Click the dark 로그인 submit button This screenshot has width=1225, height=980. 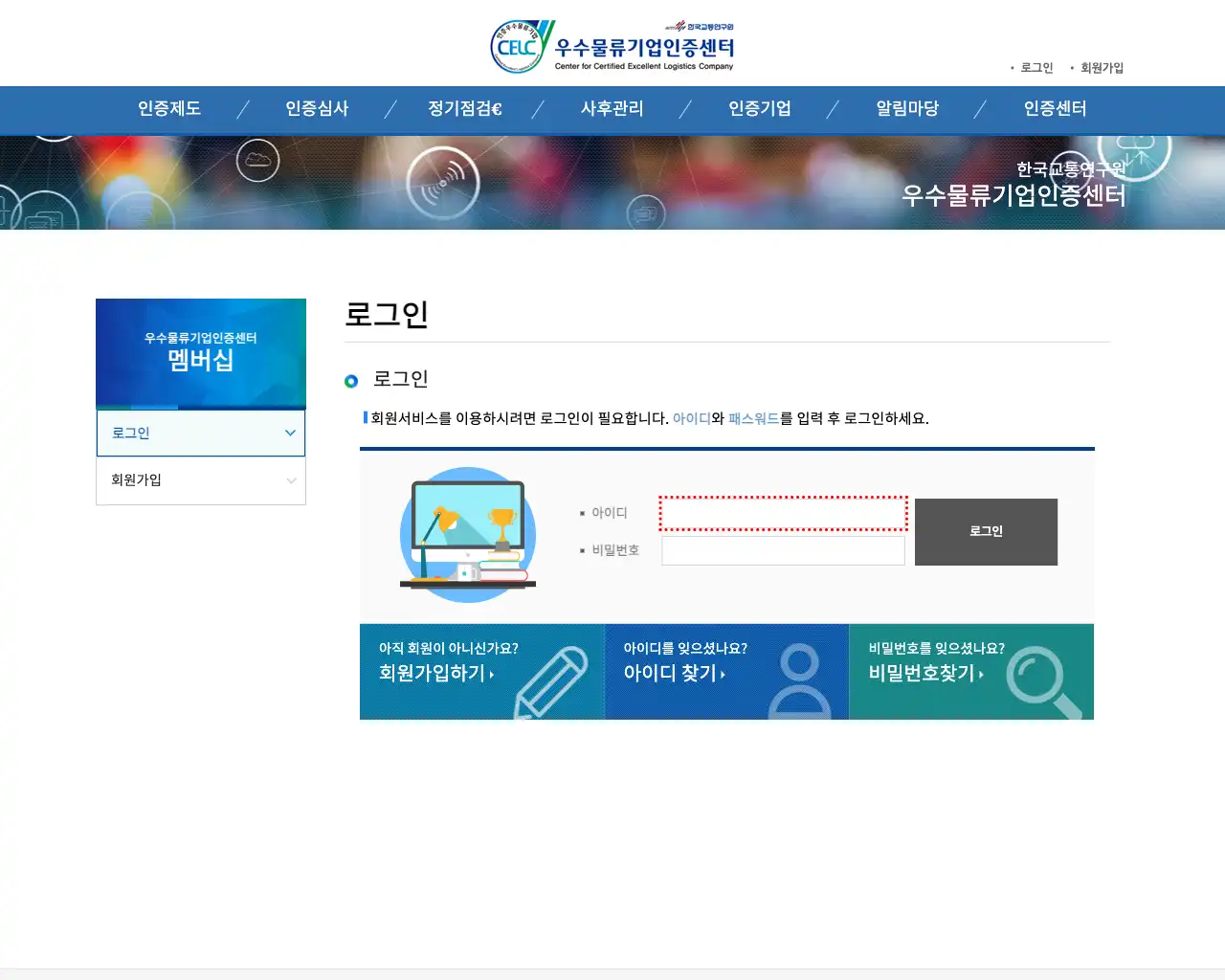click(986, 532)
